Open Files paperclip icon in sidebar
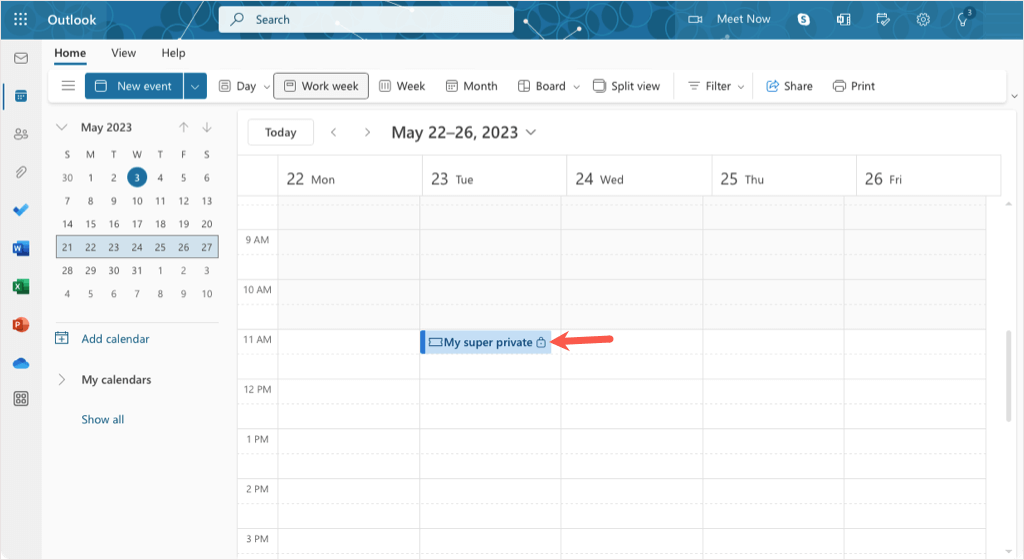Screen dimensions: 1024x560 tap(21, 172)
